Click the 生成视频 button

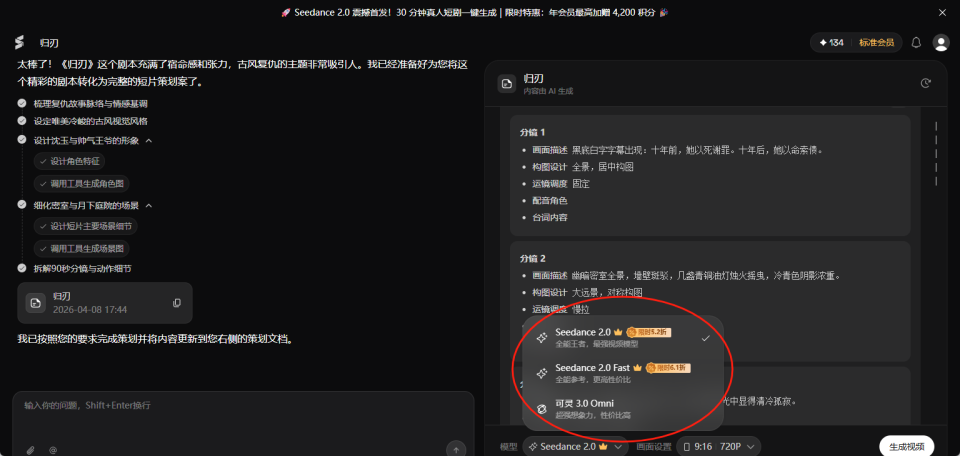[907, 446]
